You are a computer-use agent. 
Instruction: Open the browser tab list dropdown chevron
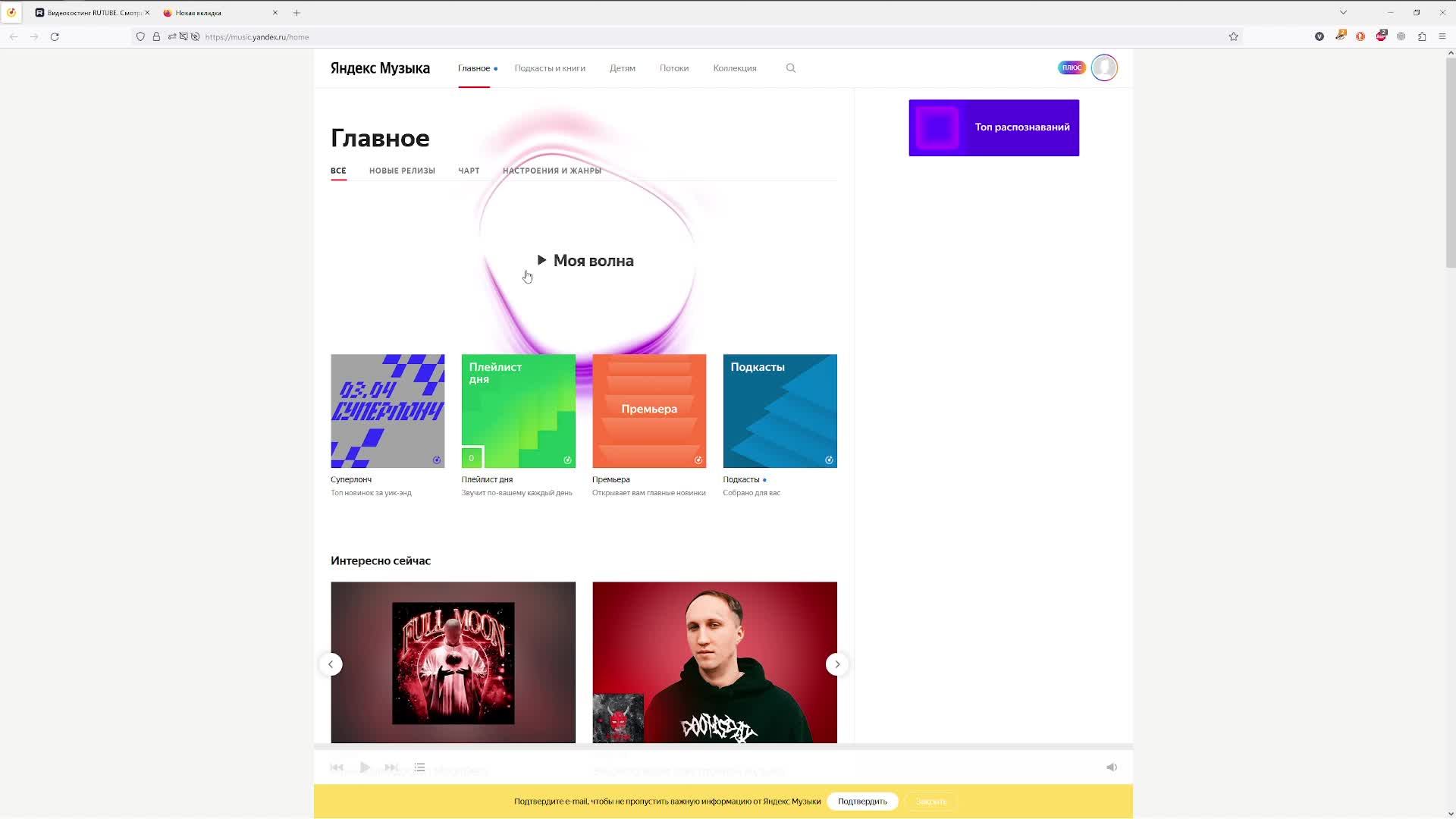pyautogui.click(x=1343, y=12)
